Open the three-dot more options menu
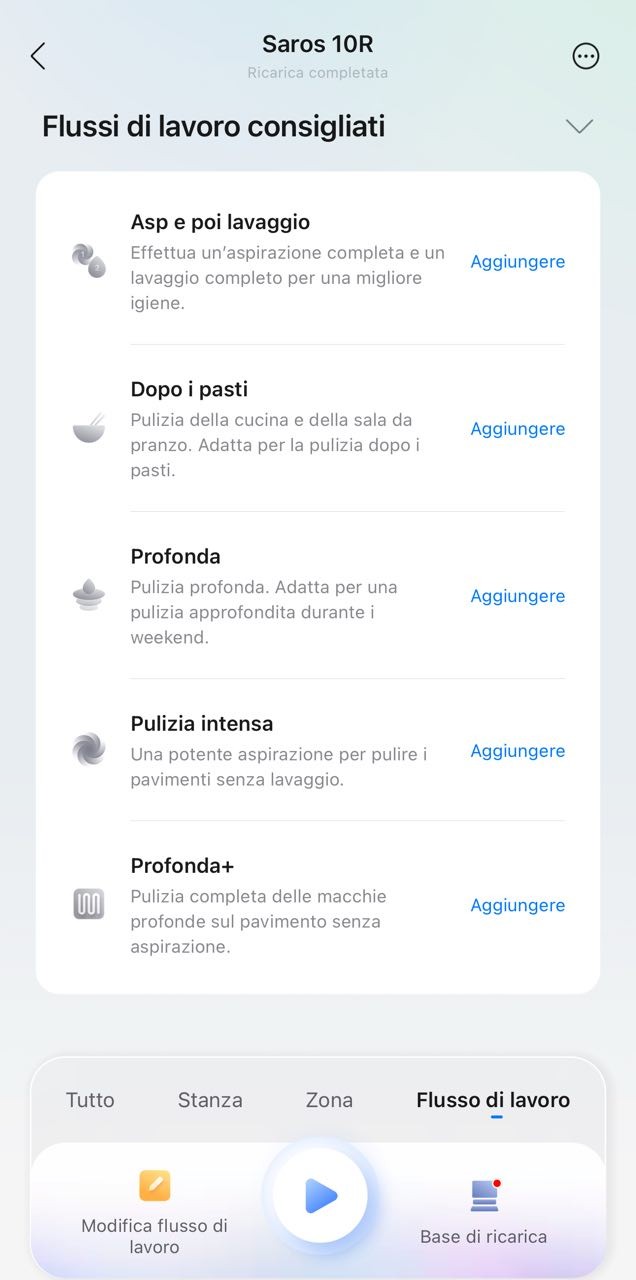 tap(586, 56)
